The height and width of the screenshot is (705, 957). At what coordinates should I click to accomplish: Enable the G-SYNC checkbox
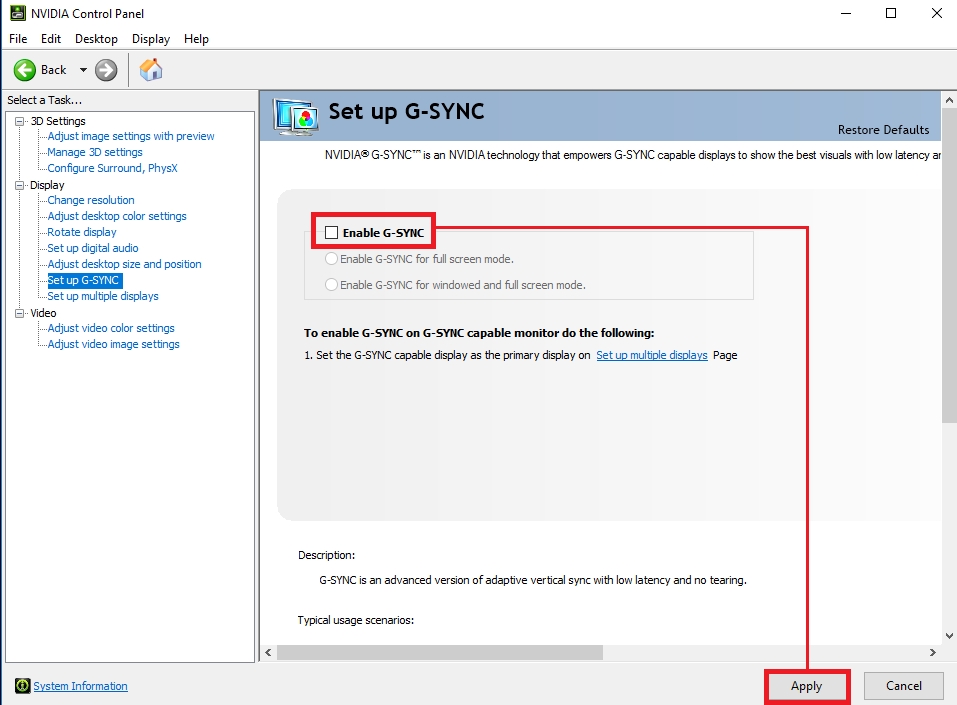pos(332,233)
